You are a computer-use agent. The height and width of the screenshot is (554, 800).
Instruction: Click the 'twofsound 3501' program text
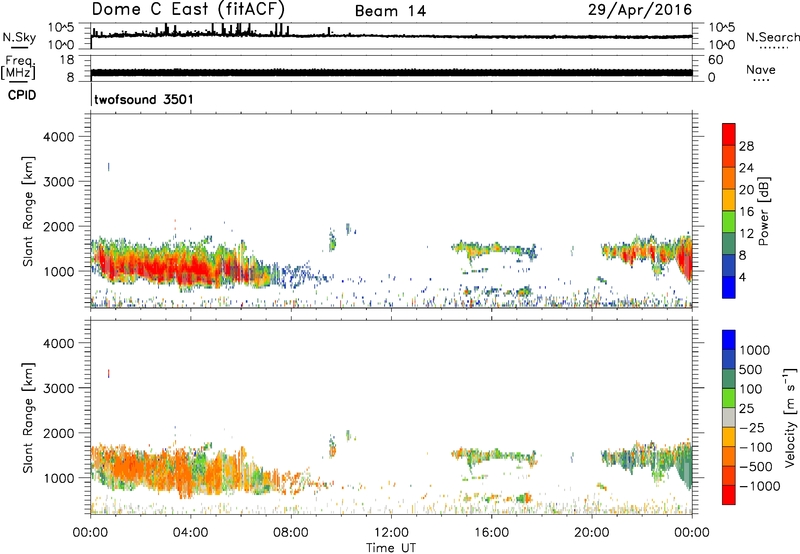144,99
